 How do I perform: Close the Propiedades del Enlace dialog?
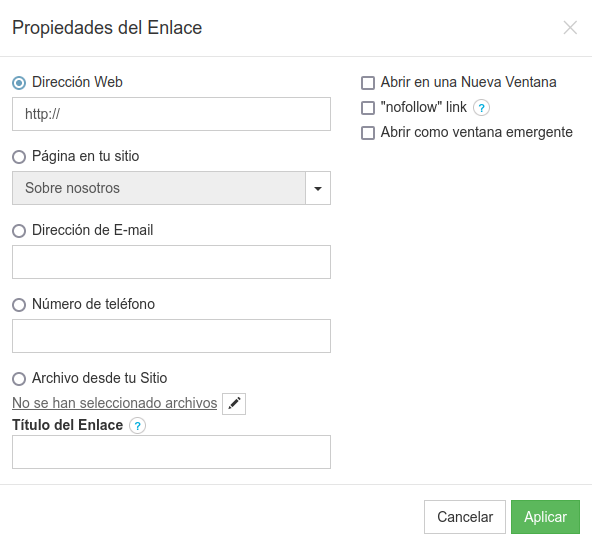570,28
